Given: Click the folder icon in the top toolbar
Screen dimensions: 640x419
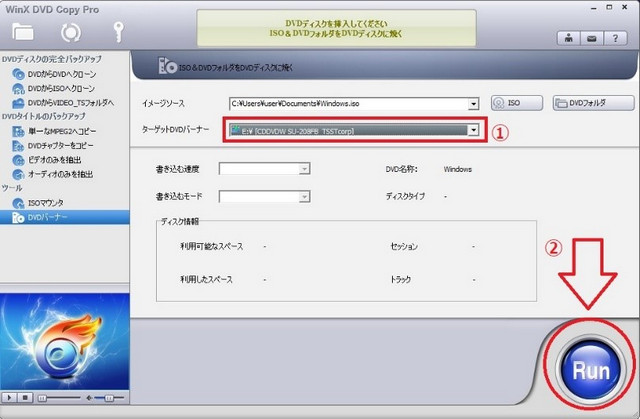Looking at the screenshot, I should pyautogui.click(x=22, y=32).
